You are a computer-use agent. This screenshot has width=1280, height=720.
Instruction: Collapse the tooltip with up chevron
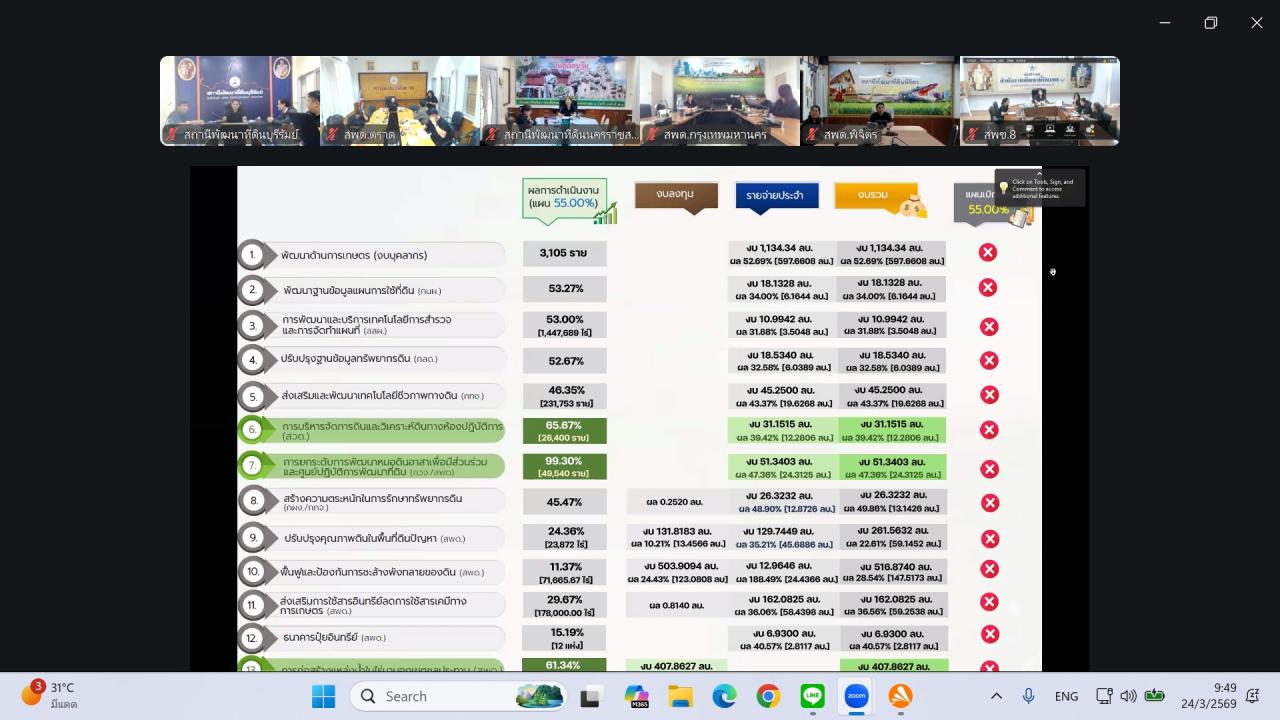click(x=1039, y=173)
